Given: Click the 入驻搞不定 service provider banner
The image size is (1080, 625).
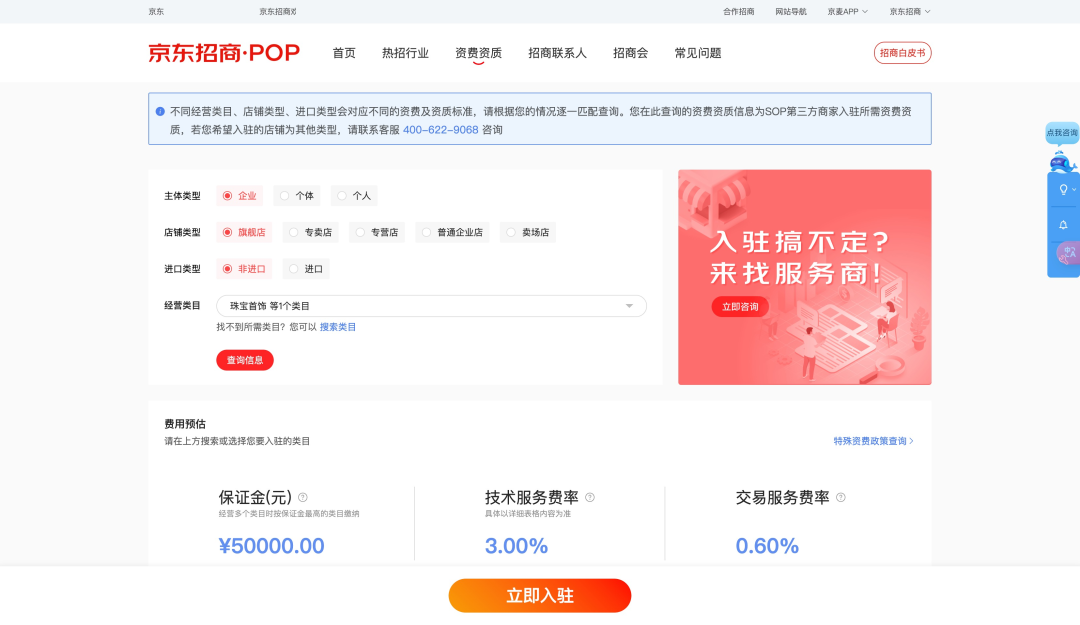Looking at the screenshot, I should pos(804,277).
